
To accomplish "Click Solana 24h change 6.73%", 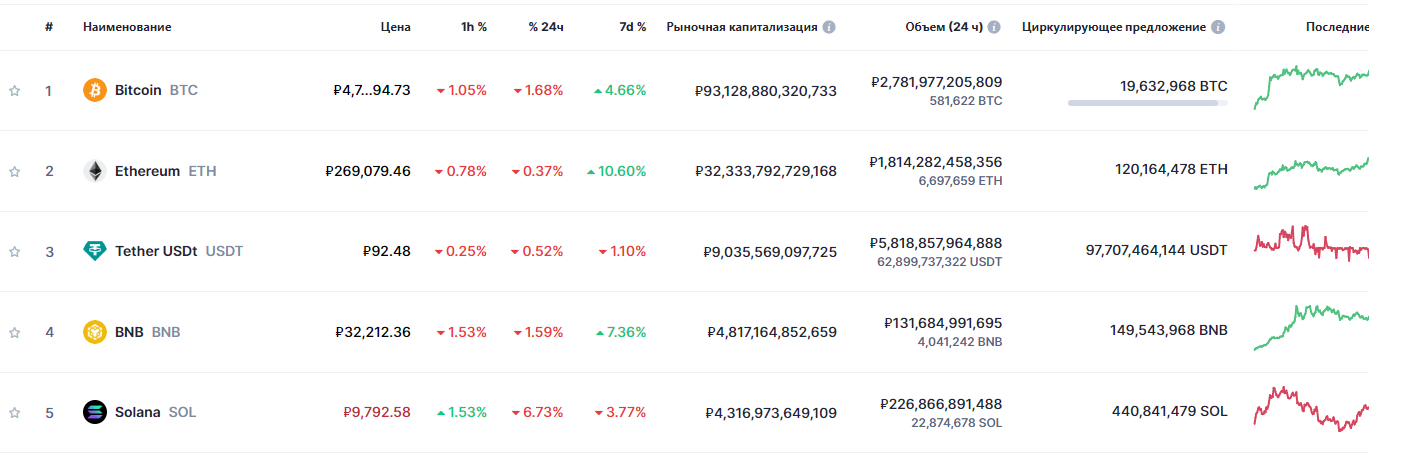I will 537,412.
